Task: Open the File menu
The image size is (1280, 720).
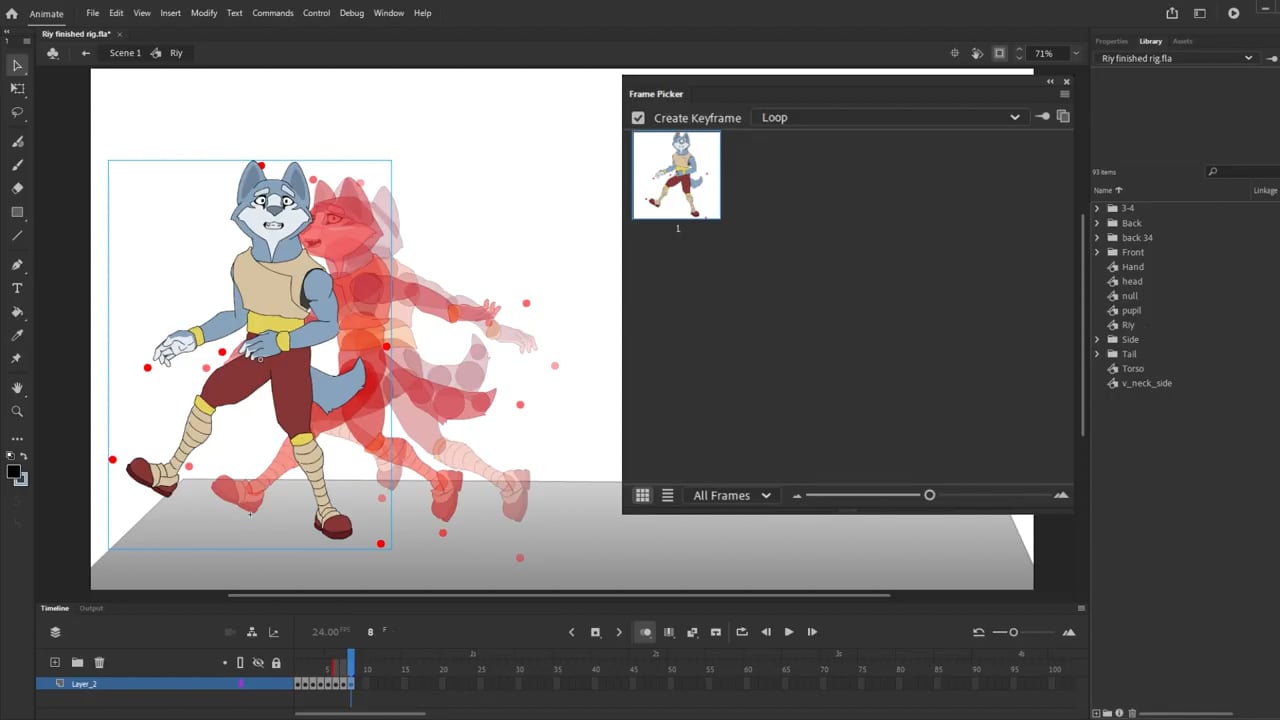Action: click(92, 13)
